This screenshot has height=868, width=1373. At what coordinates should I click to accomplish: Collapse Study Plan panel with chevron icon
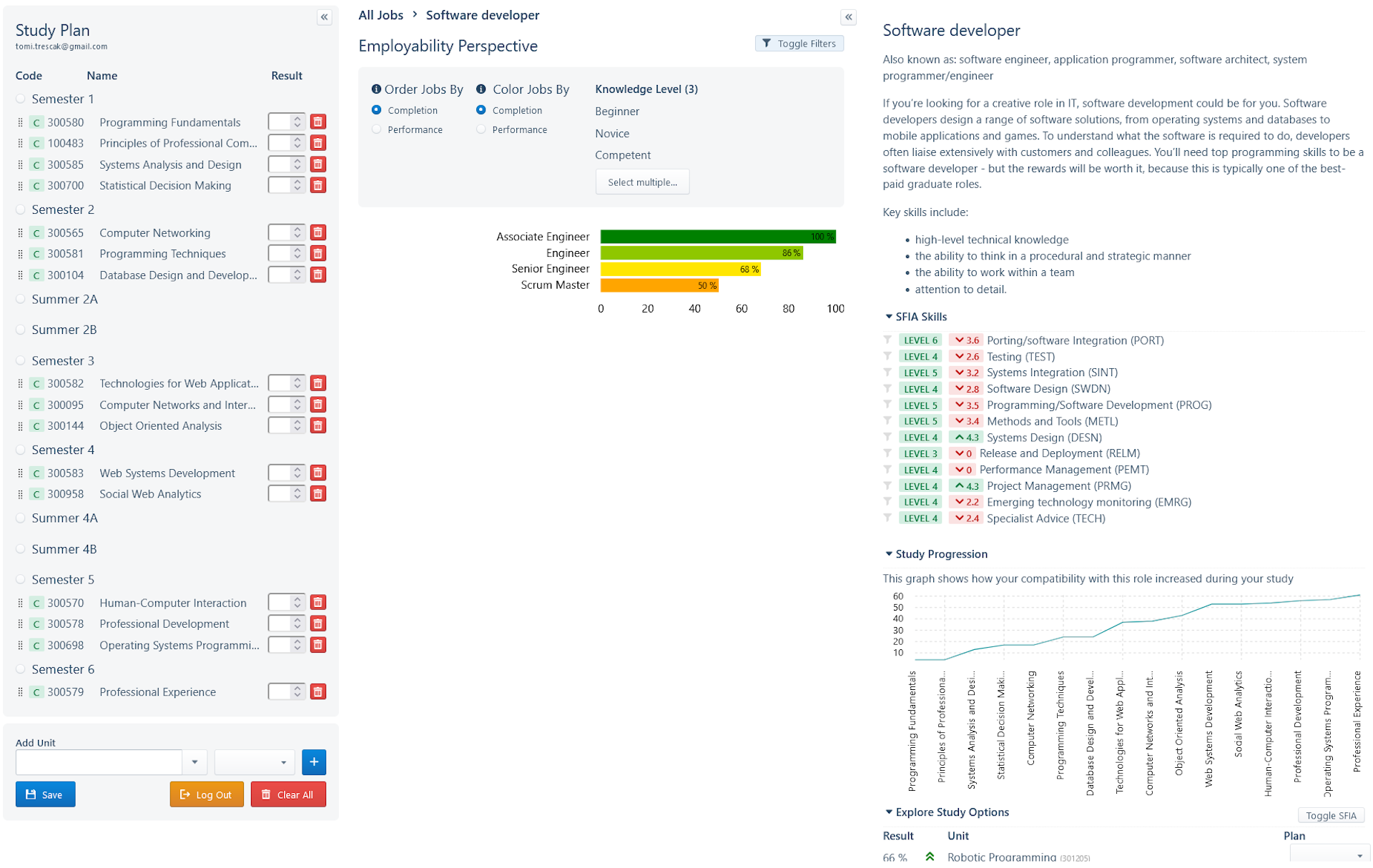(325, 17)
